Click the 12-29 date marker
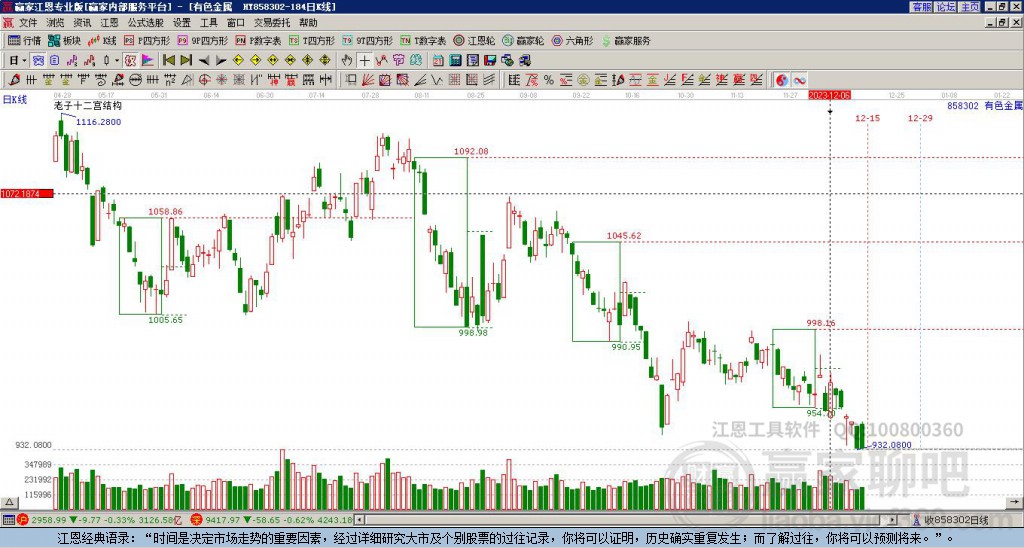This screenshot has height=548, width=1024. [920, 118]
